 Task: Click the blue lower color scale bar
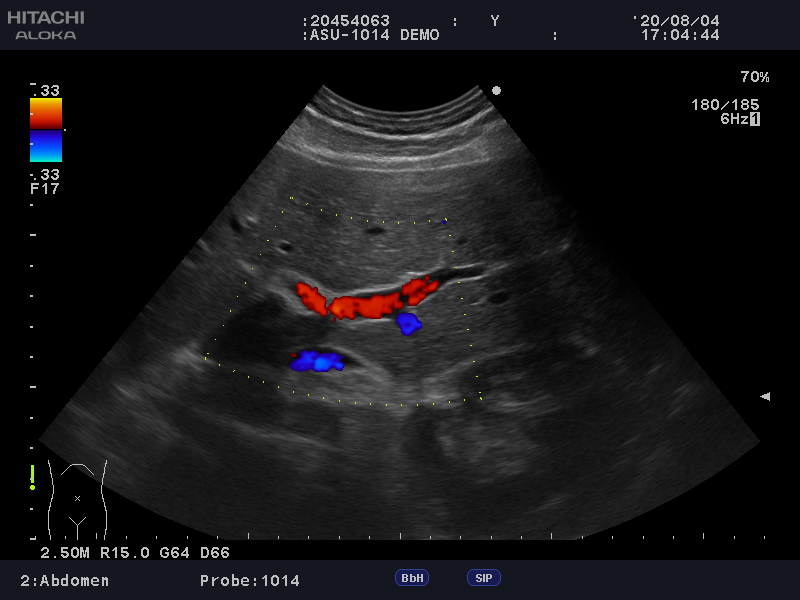point(46,146)
